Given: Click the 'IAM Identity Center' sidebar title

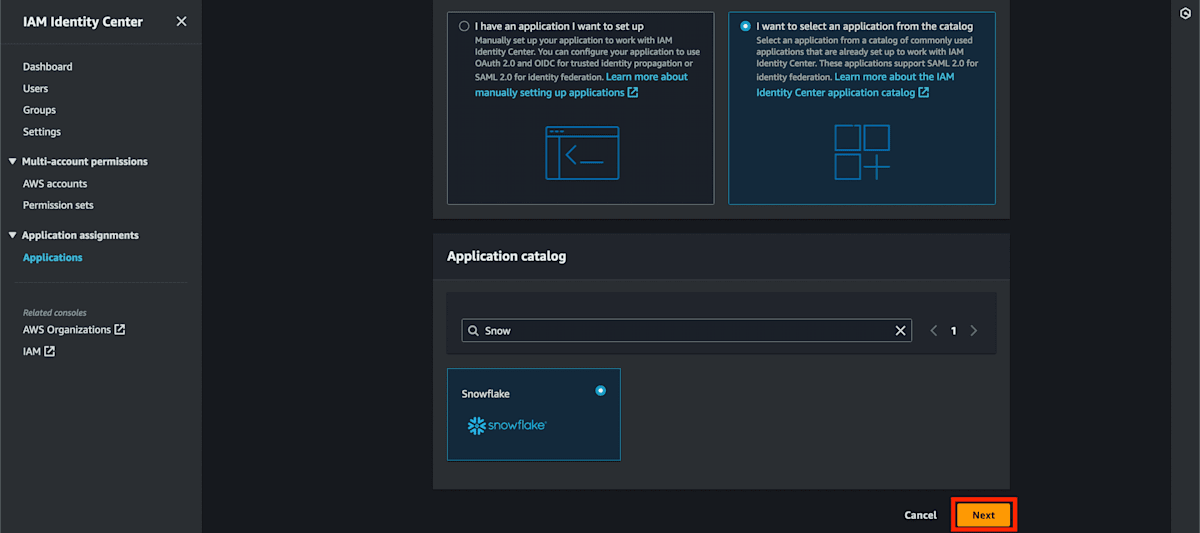Looking at the screenshot, I should 83,21.
